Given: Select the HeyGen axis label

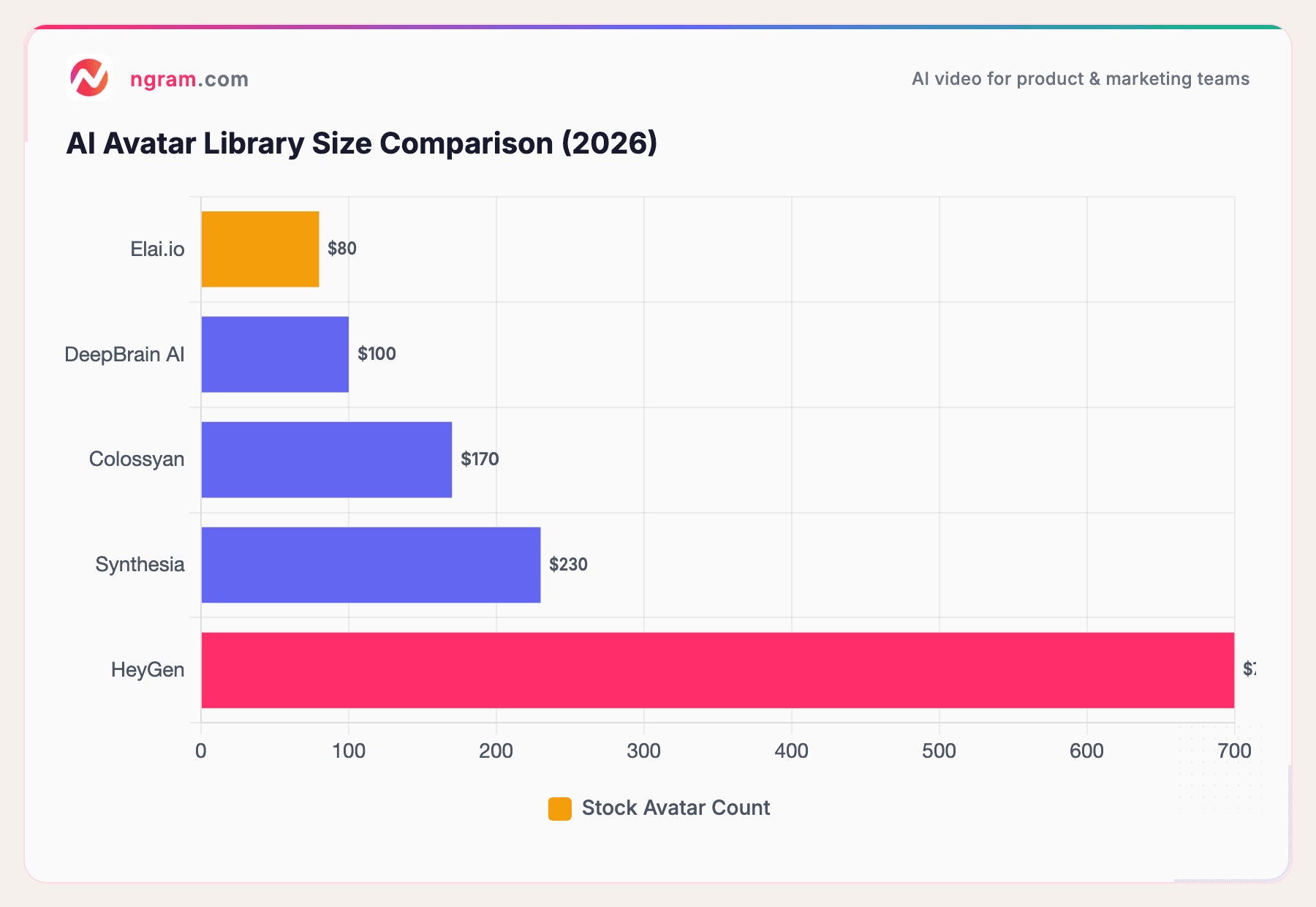Looking at the screenshot, I should (x=149, y=670).
